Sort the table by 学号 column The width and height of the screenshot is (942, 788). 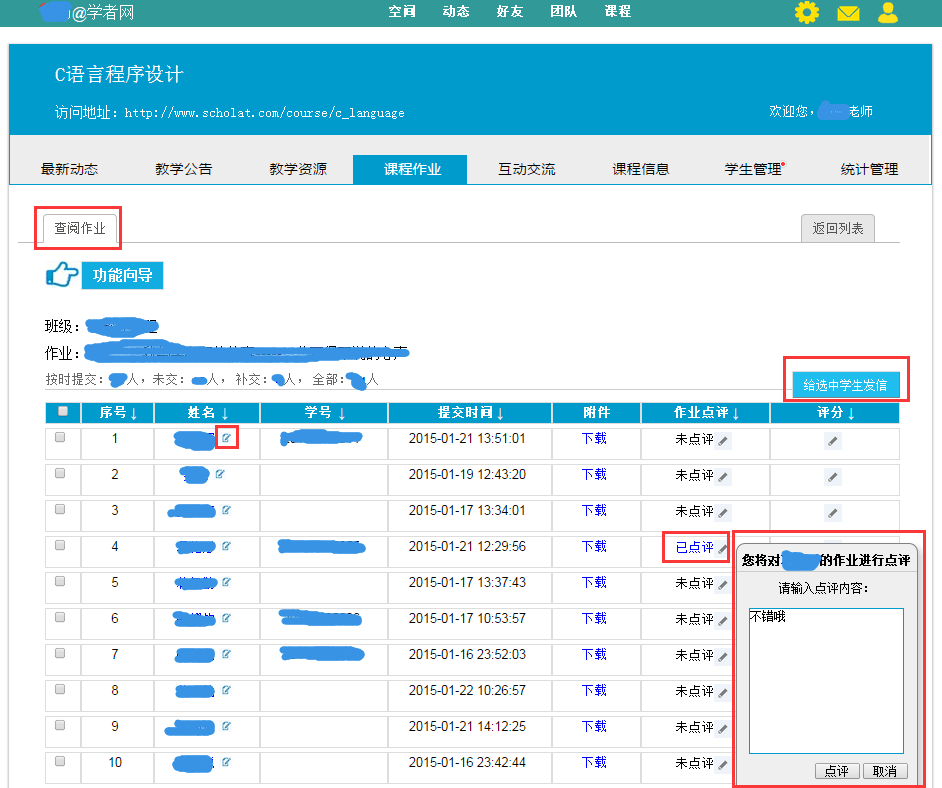[x=342, y=413]
